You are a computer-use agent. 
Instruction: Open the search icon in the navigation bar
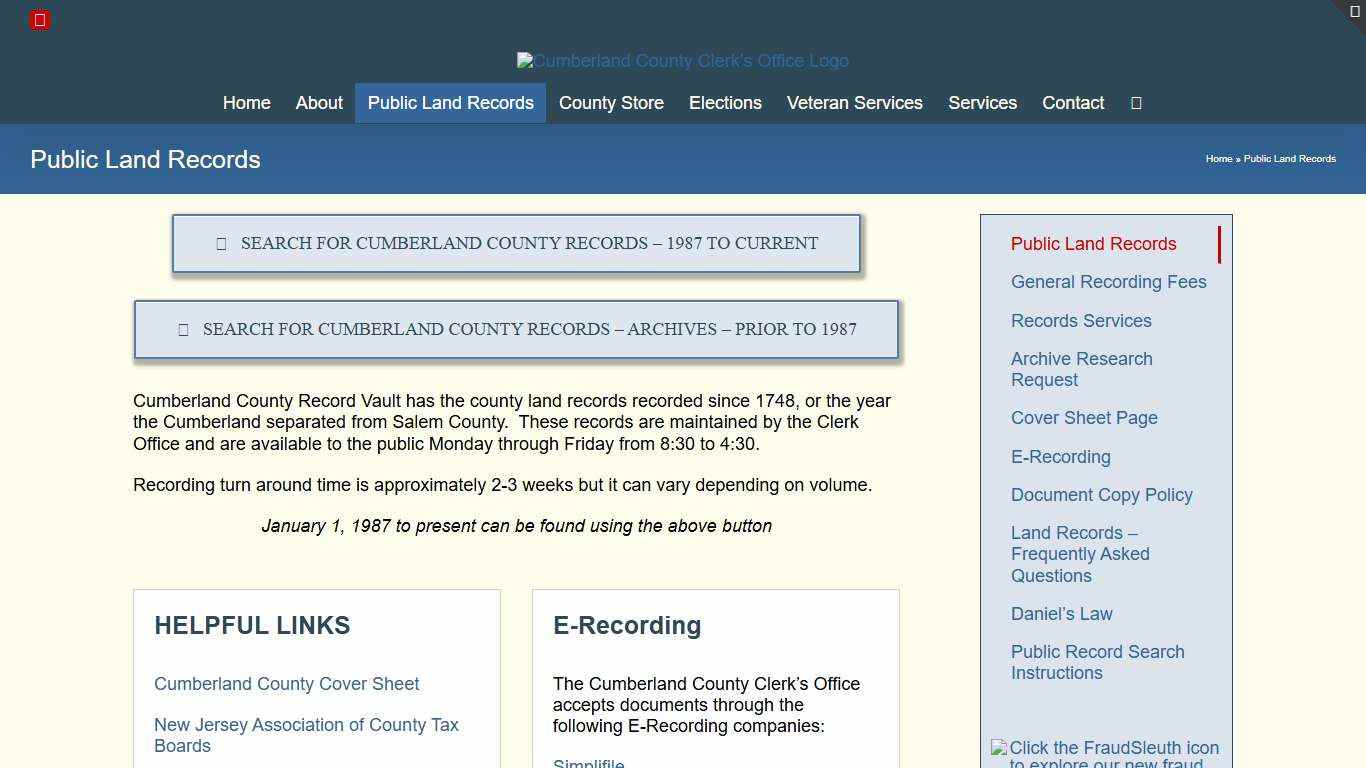[1135, 103]
